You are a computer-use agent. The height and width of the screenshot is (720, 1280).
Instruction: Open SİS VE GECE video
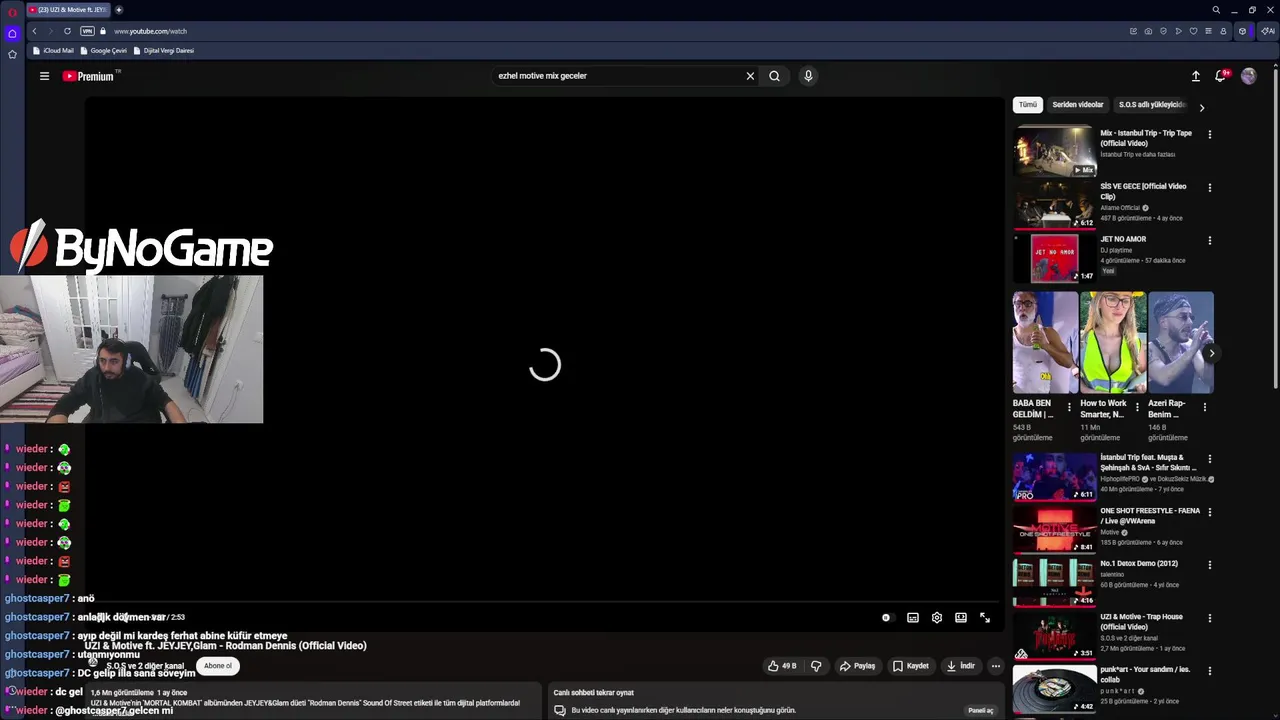1054,204
